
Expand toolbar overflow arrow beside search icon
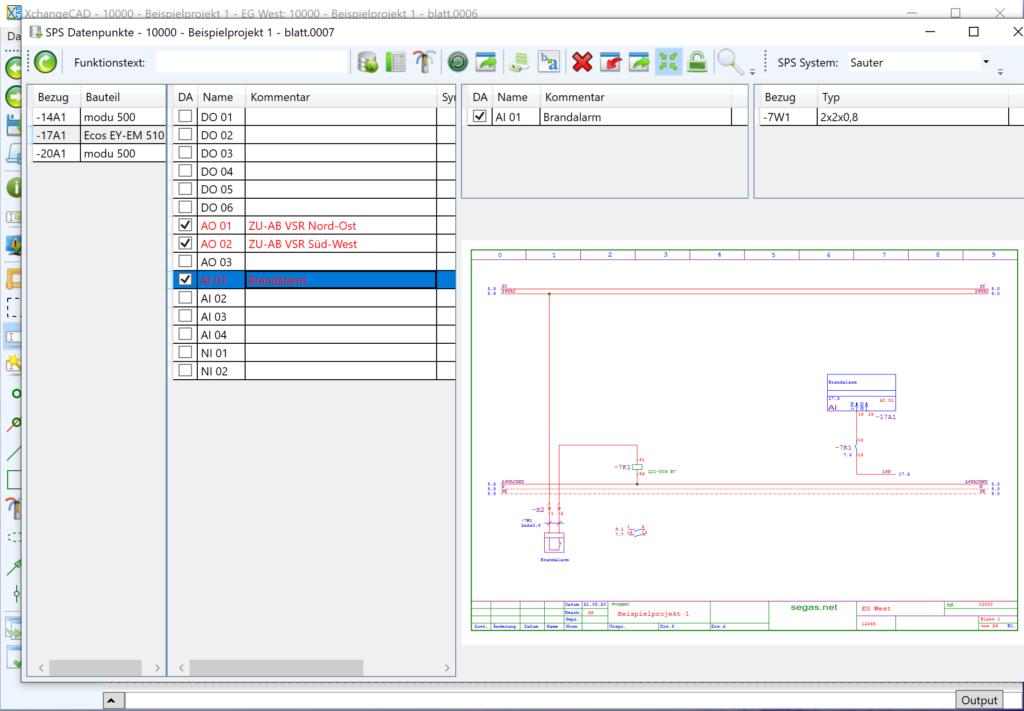coord(752,71)
